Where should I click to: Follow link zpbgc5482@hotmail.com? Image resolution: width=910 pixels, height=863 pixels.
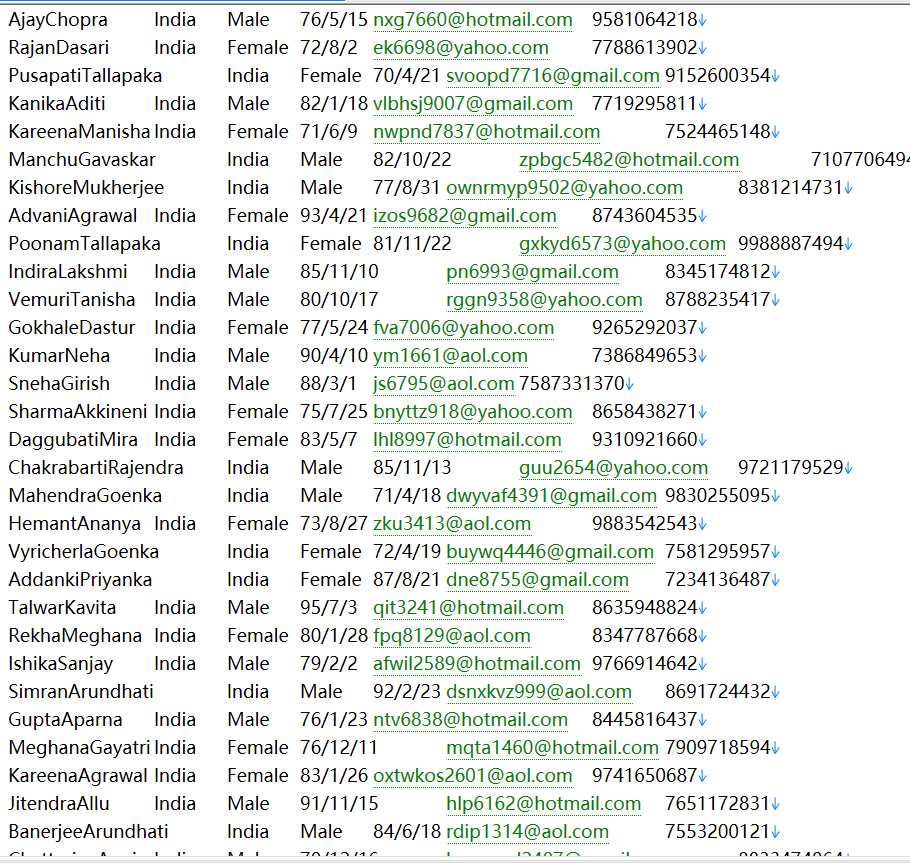point(629,160)
